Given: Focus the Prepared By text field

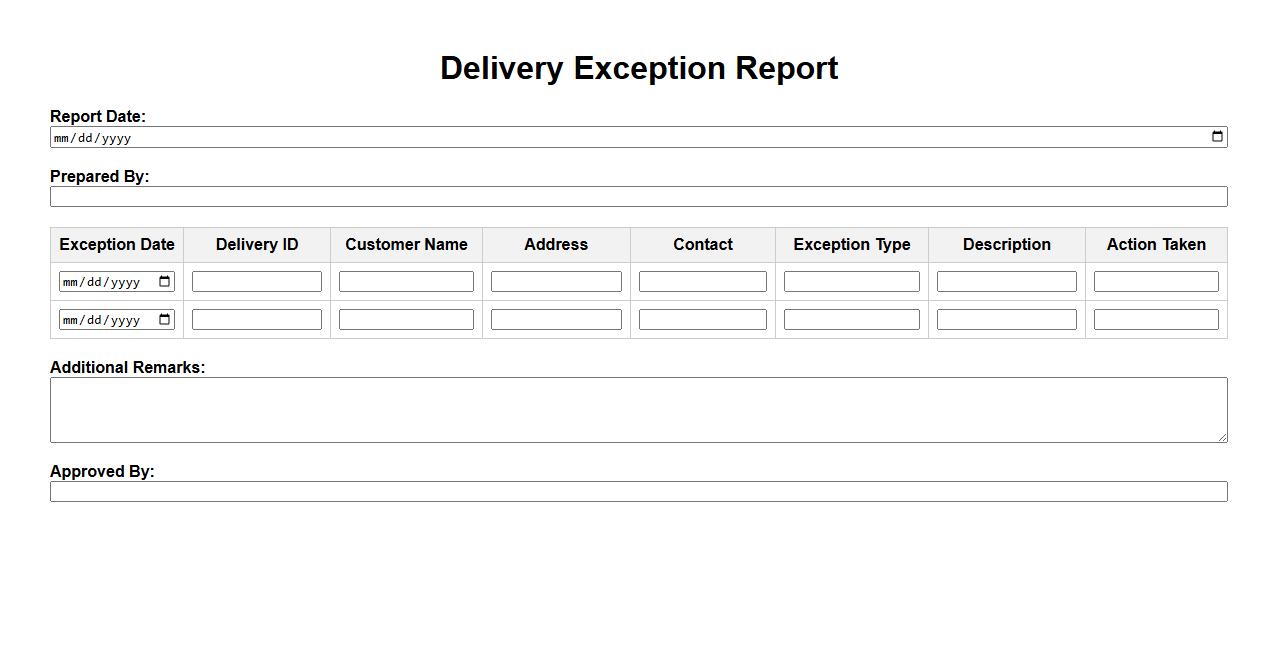Looking at the screenshot, I should coord(638,197).
